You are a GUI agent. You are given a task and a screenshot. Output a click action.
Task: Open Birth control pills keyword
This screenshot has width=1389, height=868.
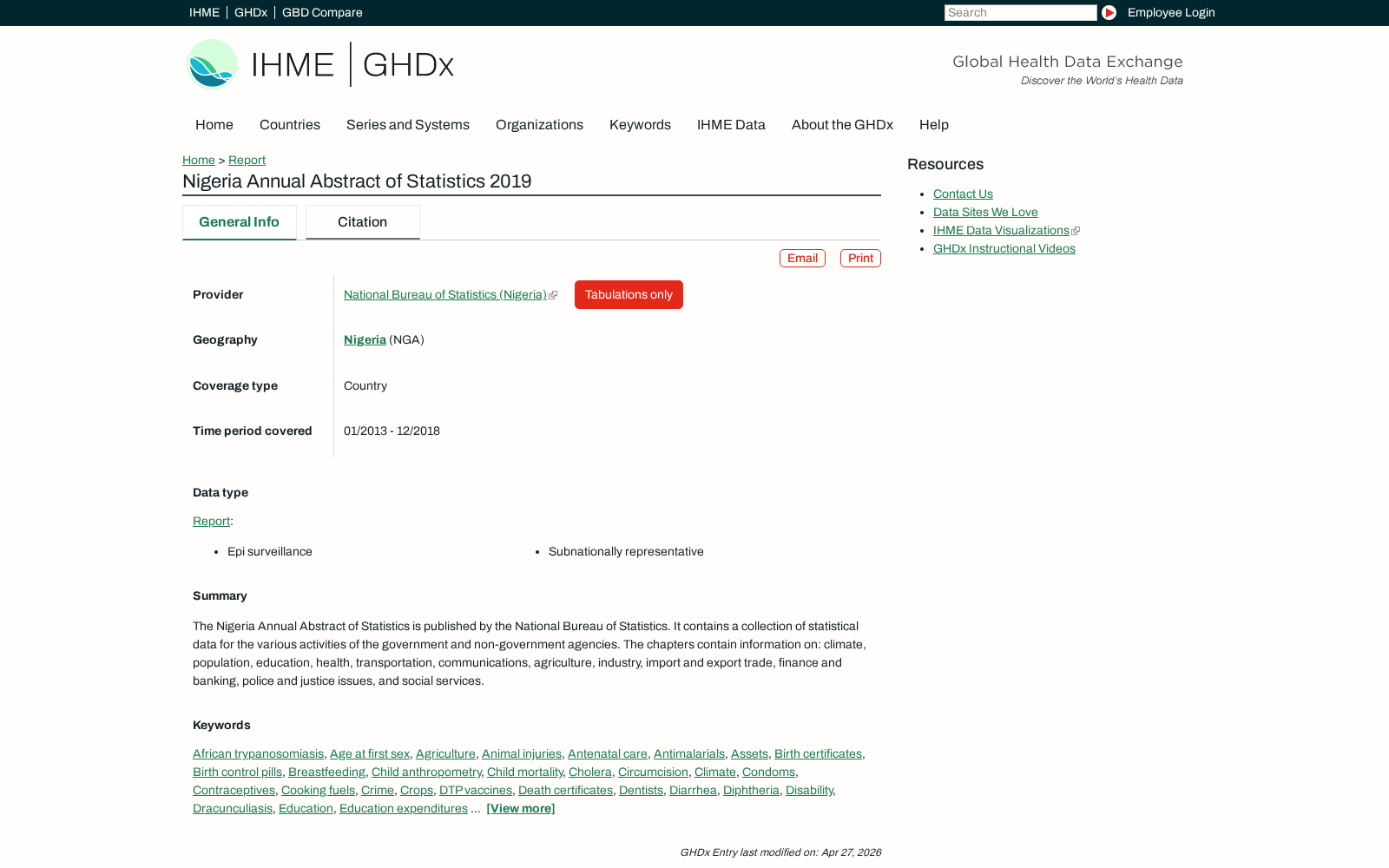click(x=237, y=772)
